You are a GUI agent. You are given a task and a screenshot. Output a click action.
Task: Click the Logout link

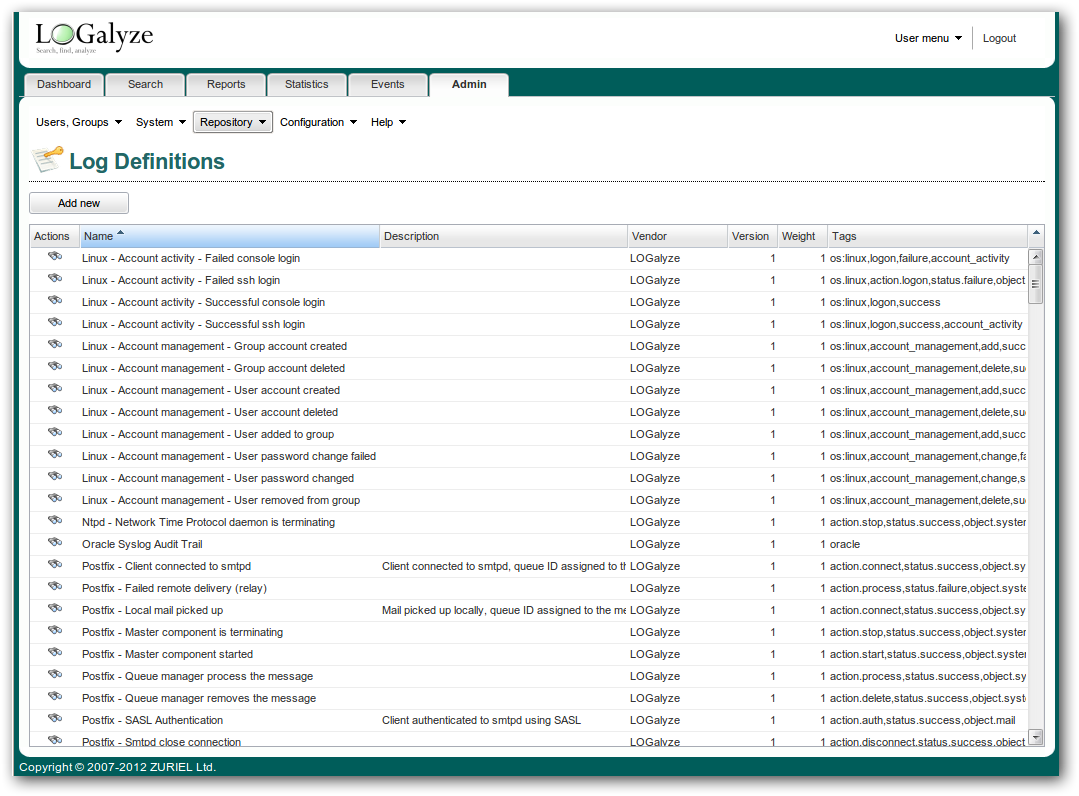(999, 39)
